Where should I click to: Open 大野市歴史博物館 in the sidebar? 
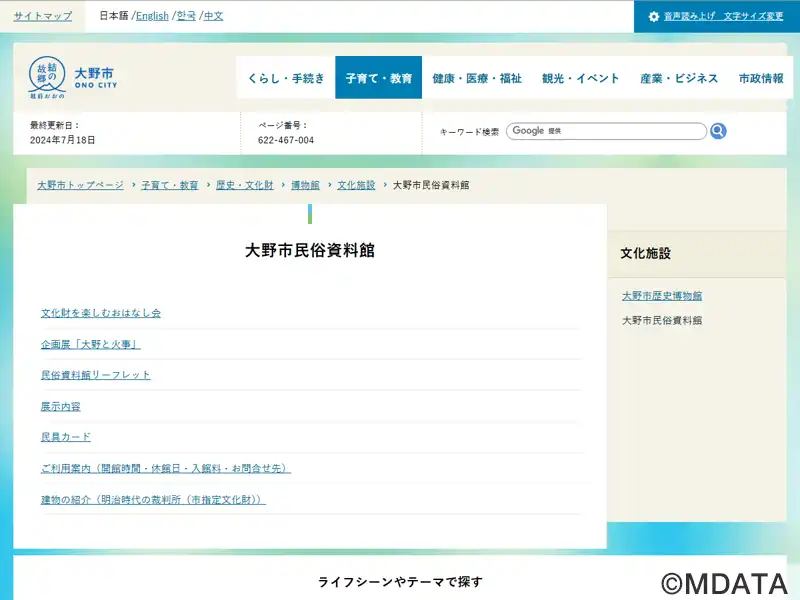tap(662, 296)
